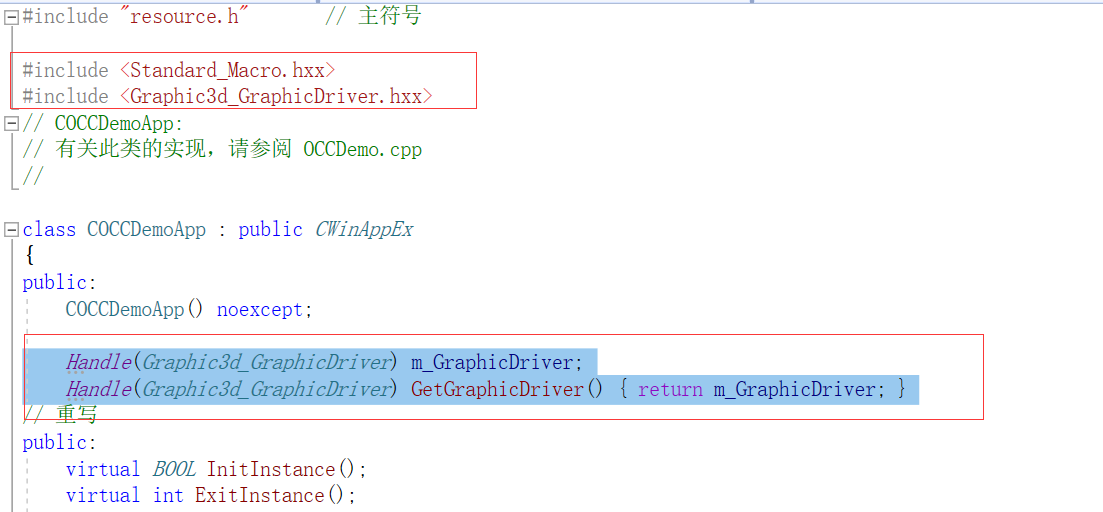The image size is (1103, 512).
Task: Collapse the #include "resource.h" region
Action: click(11, 18)
